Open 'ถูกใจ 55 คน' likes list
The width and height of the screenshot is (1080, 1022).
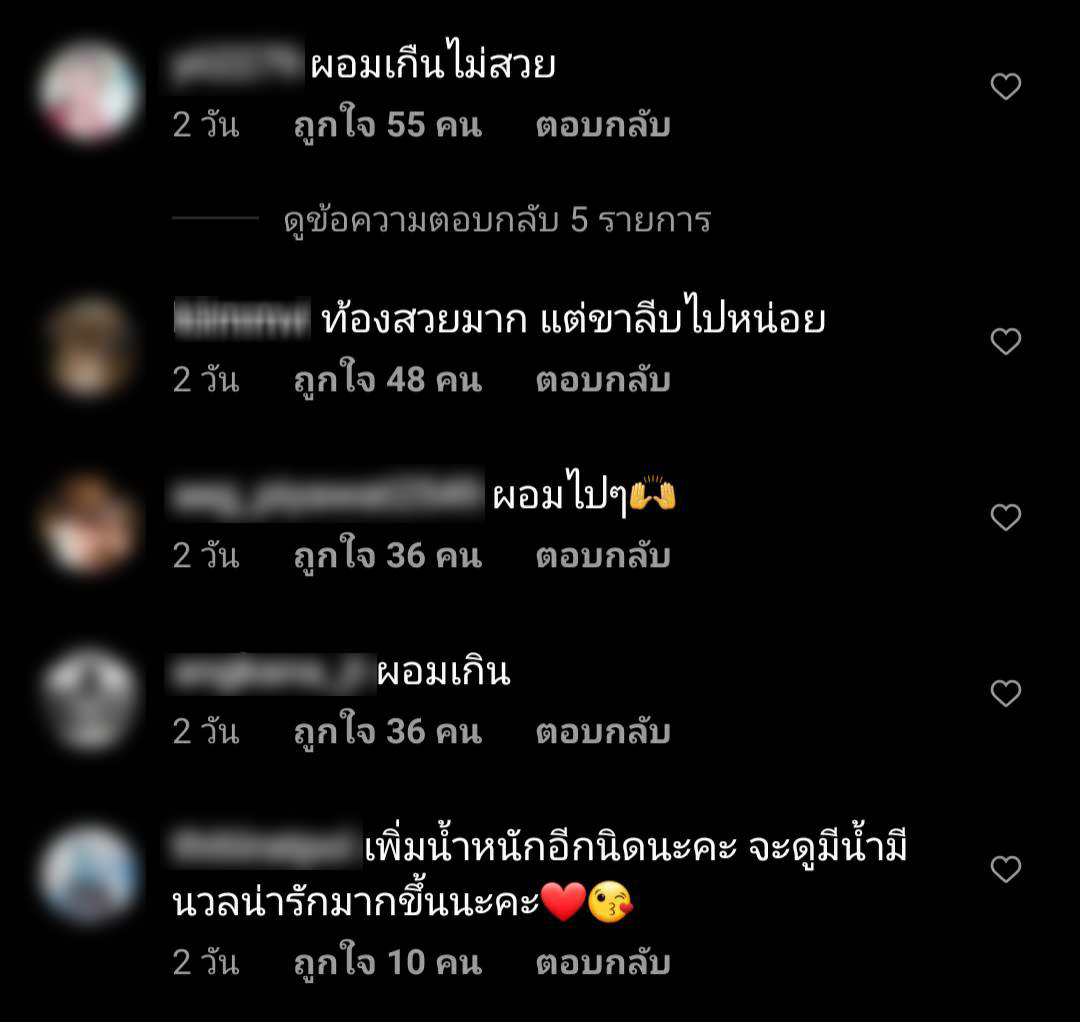pos(388,125)
